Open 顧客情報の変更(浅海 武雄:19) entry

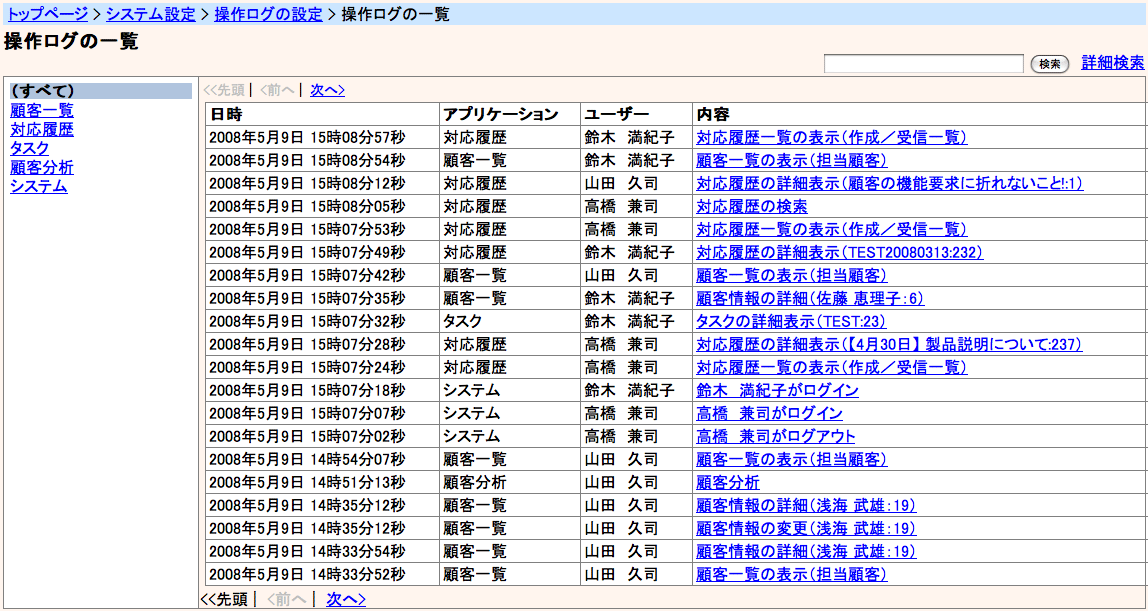(805, 529)
